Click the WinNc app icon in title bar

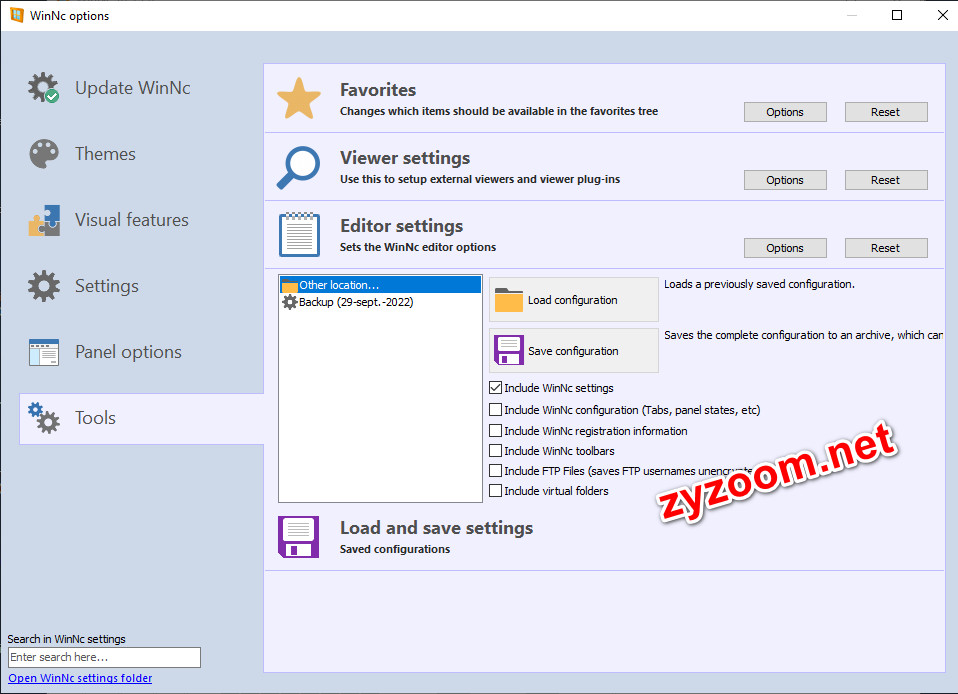16,15
